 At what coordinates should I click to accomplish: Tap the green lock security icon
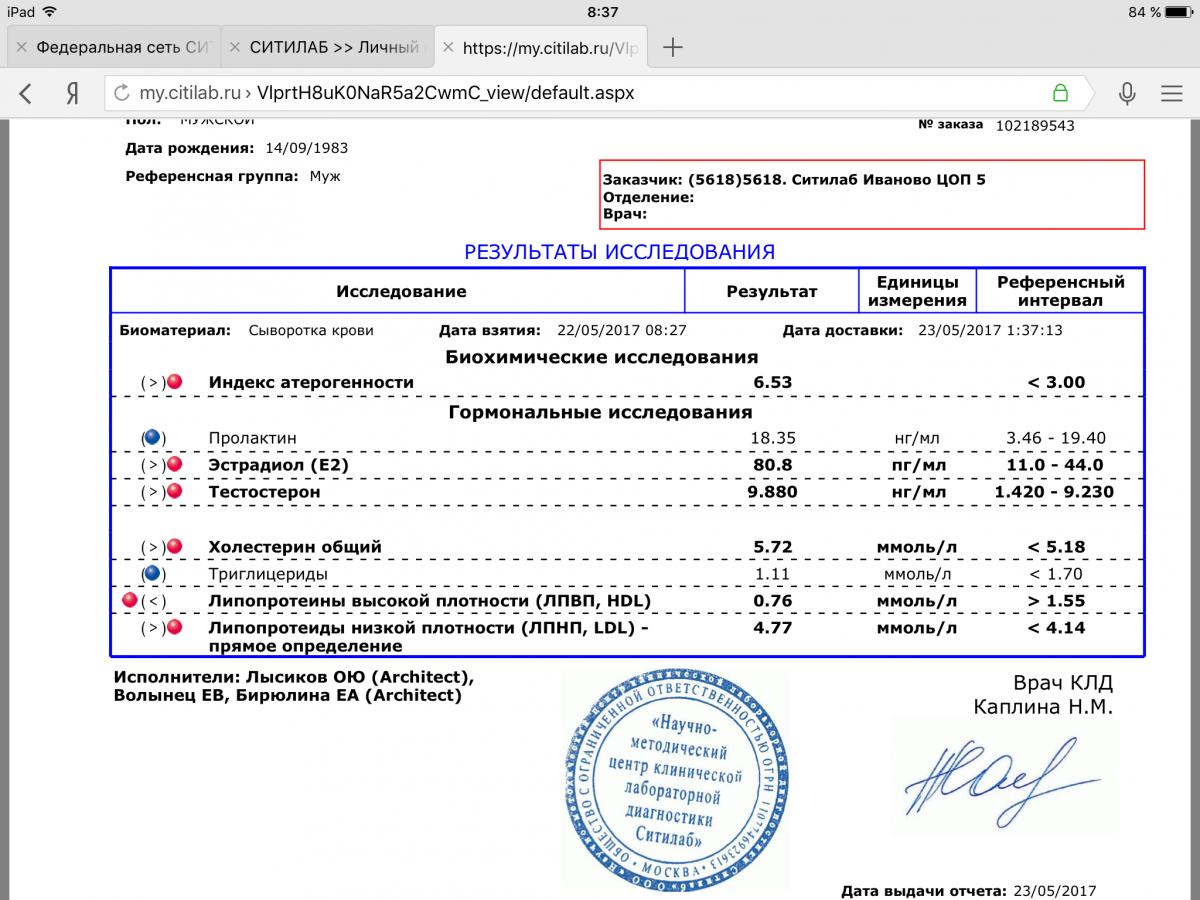pos(1060,94)
